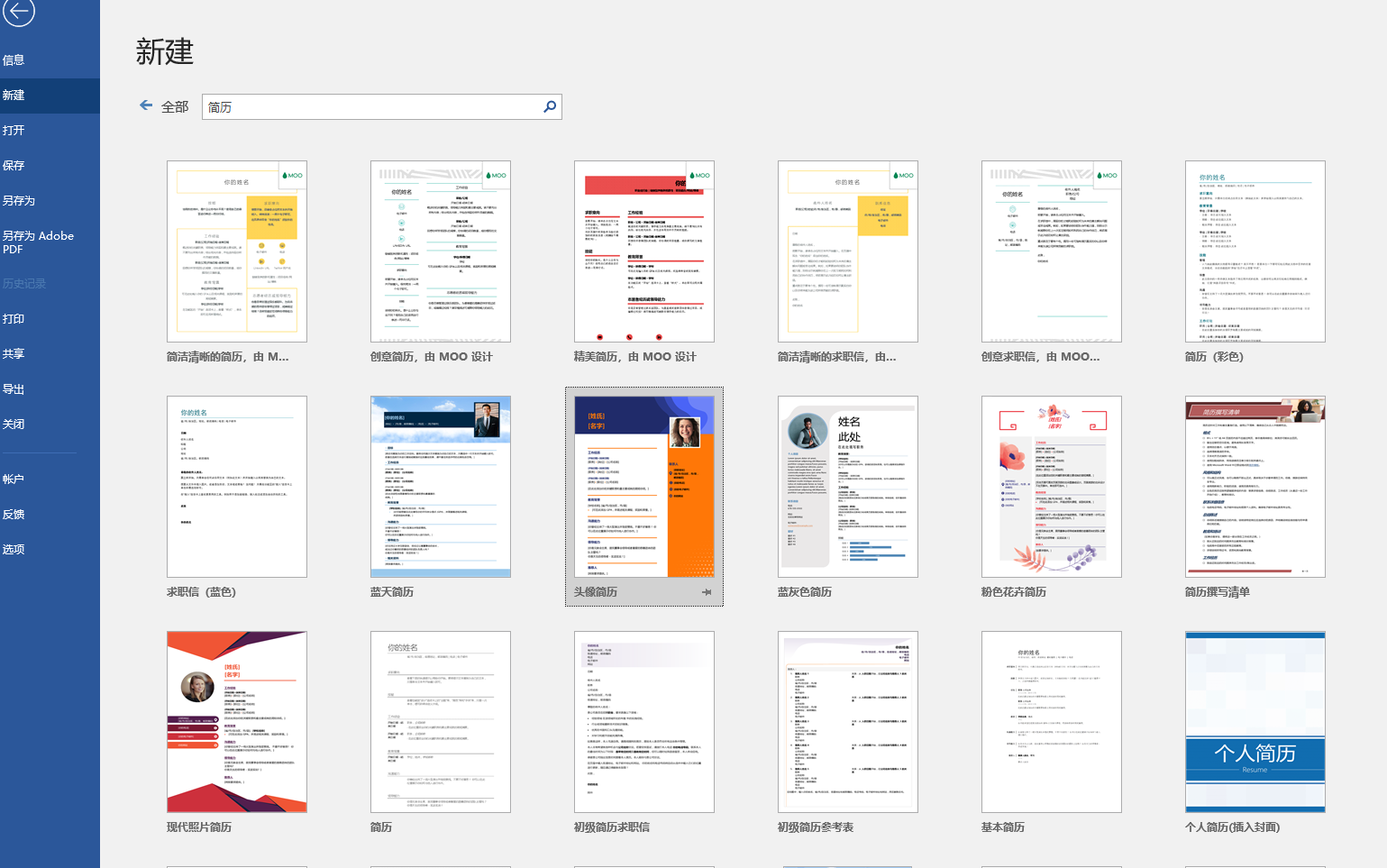Click the 基本简历 caption text
This screenshot has height=868, width=1387.
tap(1003, 827)
